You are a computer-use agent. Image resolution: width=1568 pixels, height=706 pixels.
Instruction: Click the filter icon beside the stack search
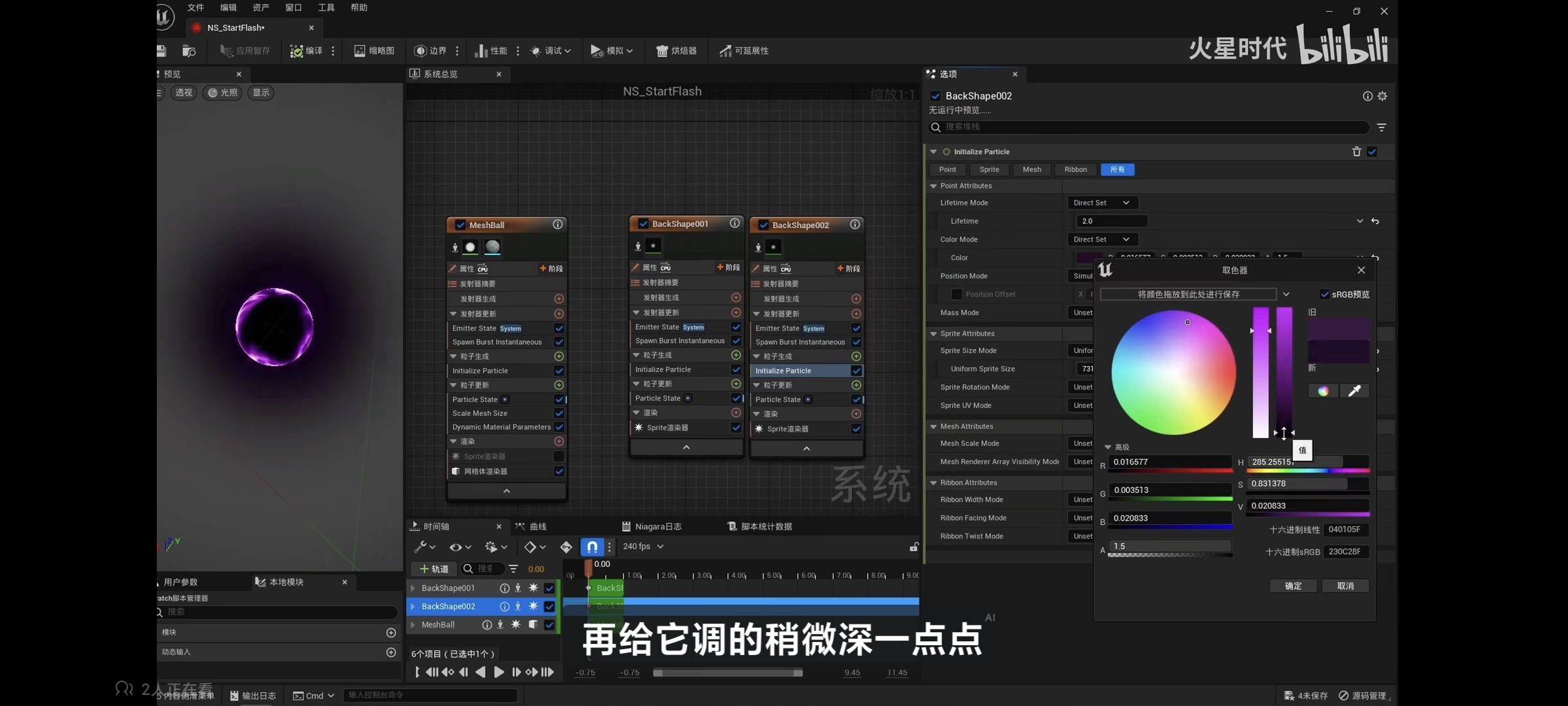coord(1381,127)
